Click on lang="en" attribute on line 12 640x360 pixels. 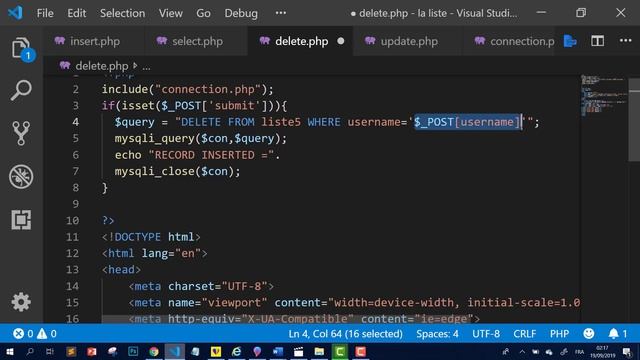coord(171,253)
